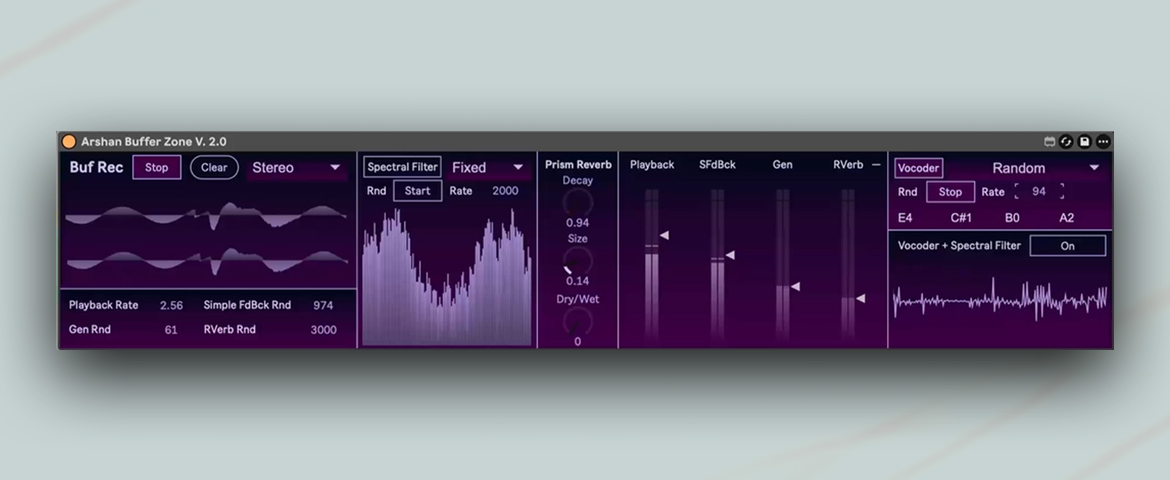The height and width of the screenshot is (480, 1170).
Task: Toggle Vocoder + Spectral Filter On
Action: click(x=1068, y=246)
